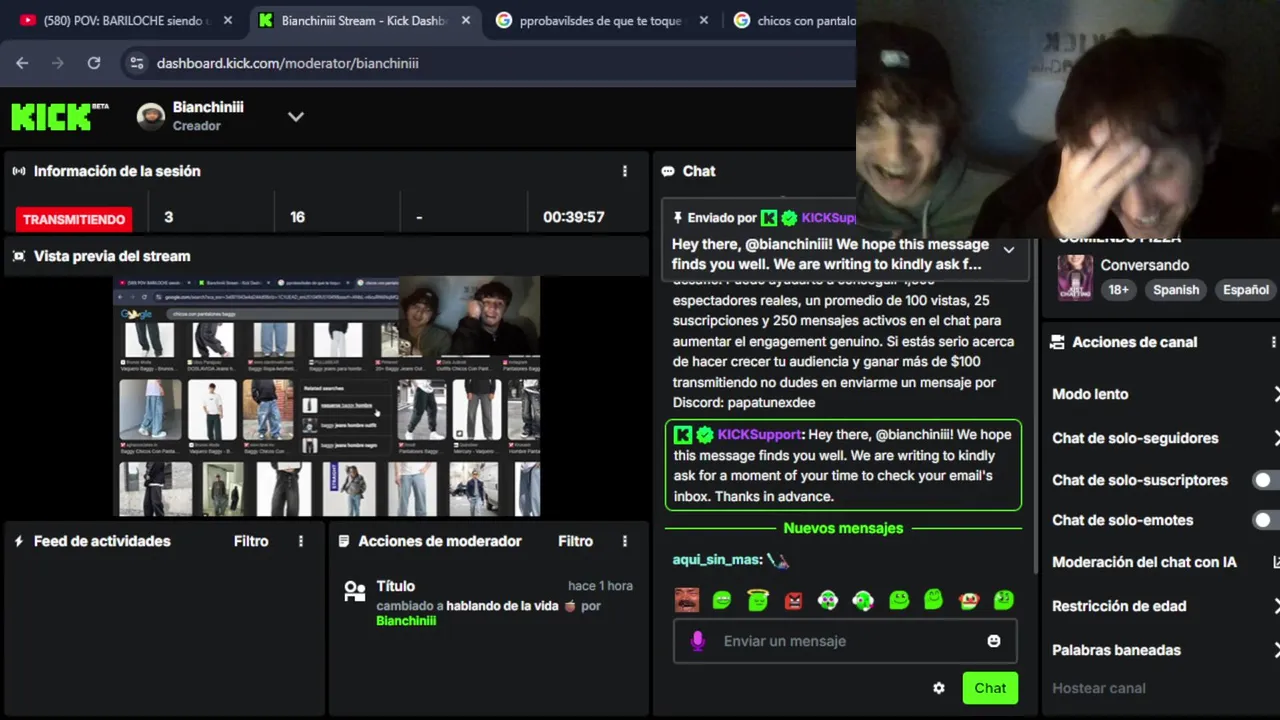Click the pin icon on Enviado por
The width and height of the screenshot is (1280, 720).
(677, 218)
